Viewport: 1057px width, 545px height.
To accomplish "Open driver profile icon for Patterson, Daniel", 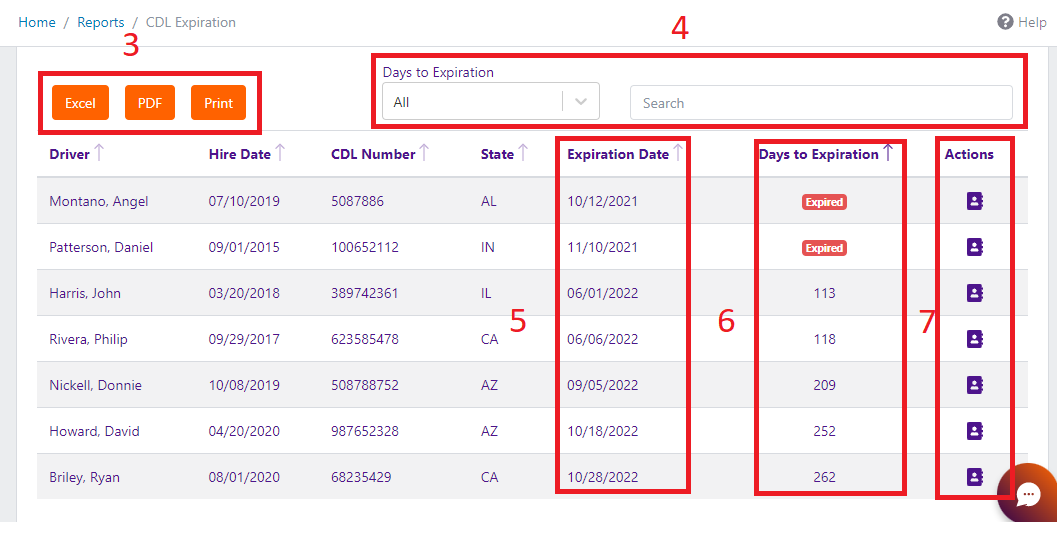I will pos(975,247).
